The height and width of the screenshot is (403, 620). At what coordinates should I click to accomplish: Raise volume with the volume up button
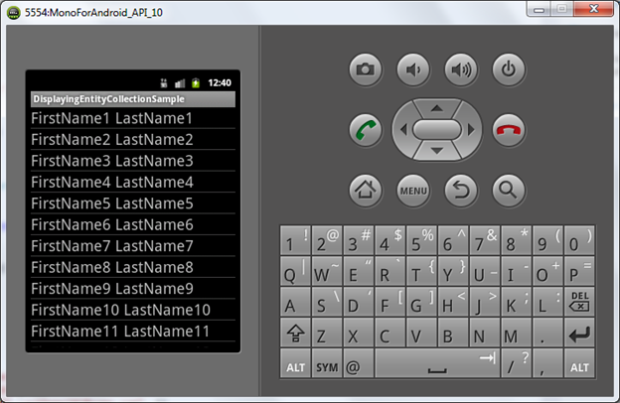click(461, 69)
